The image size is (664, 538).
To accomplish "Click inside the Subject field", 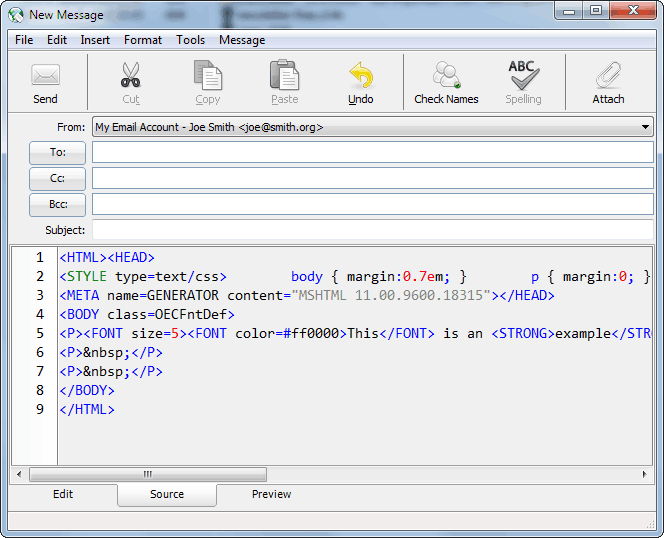I will (x=373, y=230).
